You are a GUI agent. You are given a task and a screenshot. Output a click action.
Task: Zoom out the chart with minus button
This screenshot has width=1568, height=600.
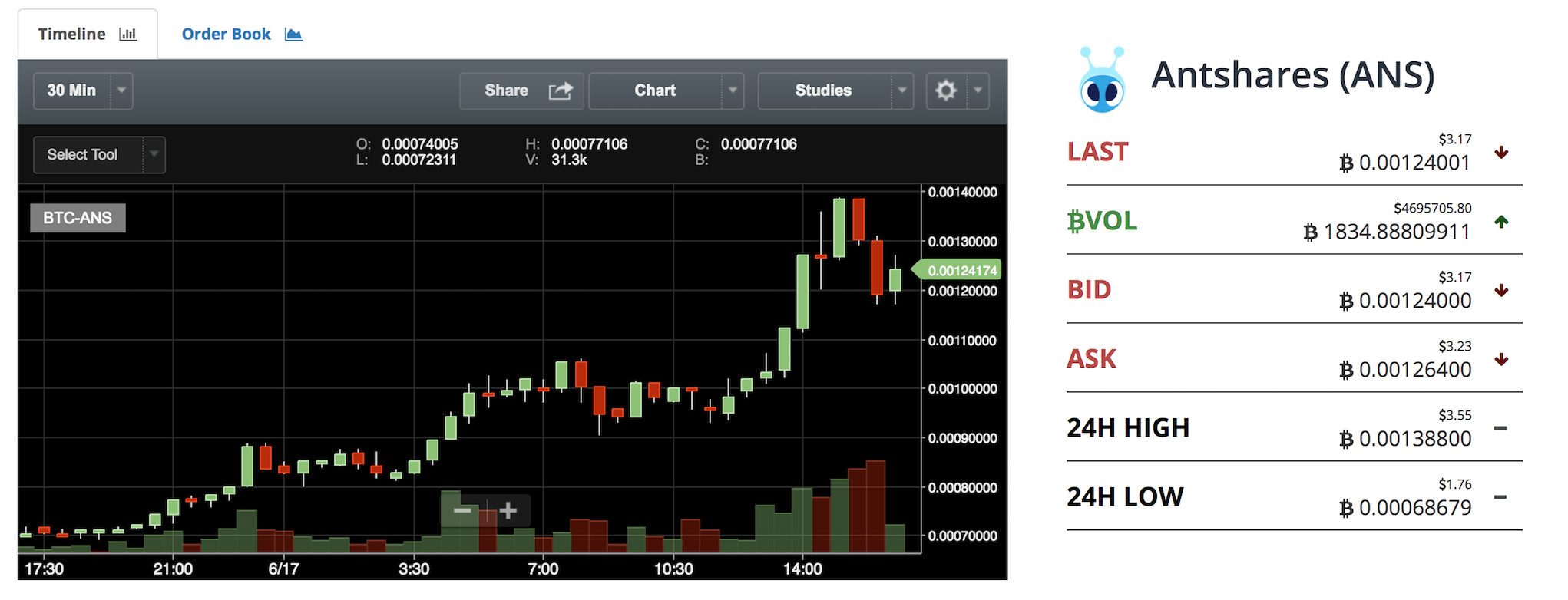coord(463,510)
